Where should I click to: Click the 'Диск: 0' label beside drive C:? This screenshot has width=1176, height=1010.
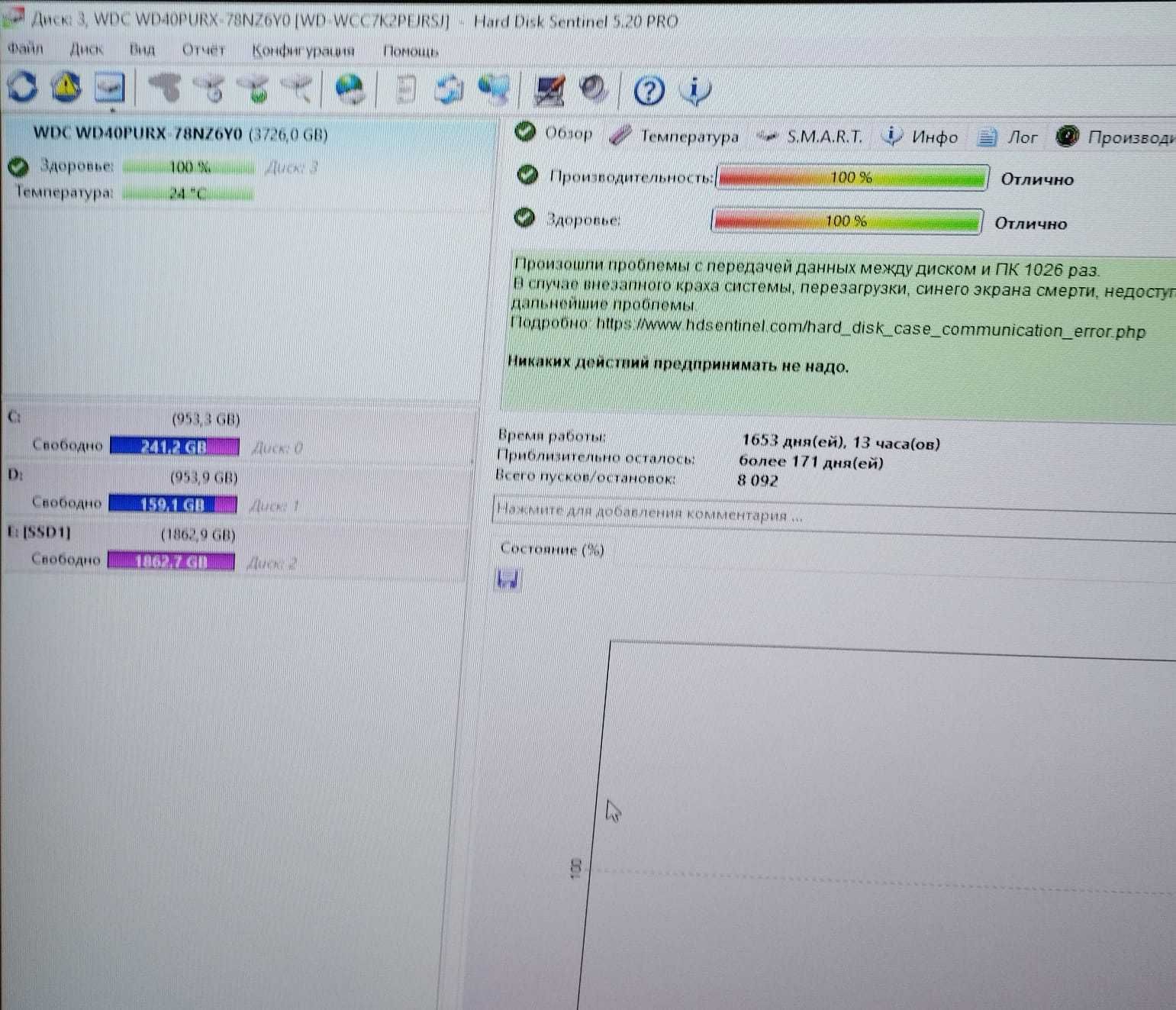pyautogui.click(x=277, y=447)
